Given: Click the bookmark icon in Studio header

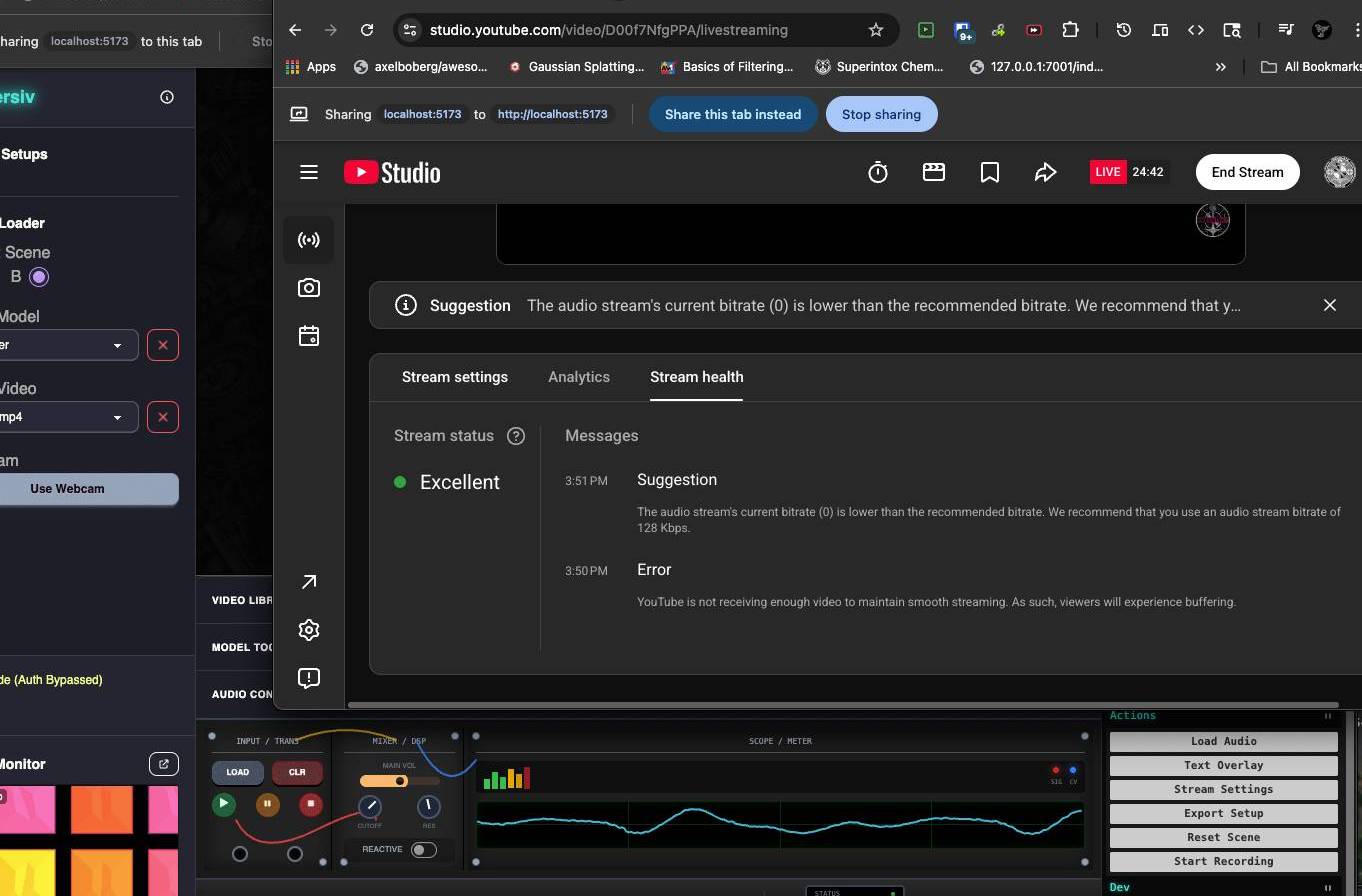Looking at the screenshot, I should [990, 172].
